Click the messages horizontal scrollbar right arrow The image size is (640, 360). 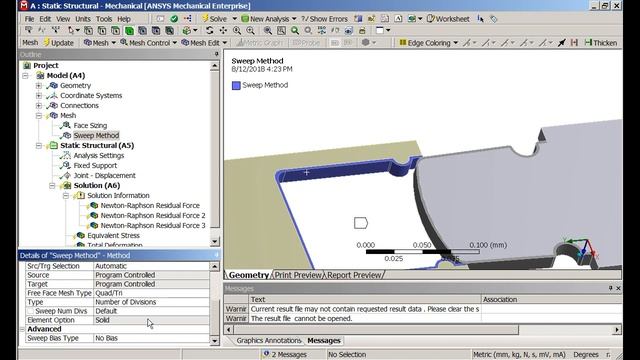tap(617, 329)
